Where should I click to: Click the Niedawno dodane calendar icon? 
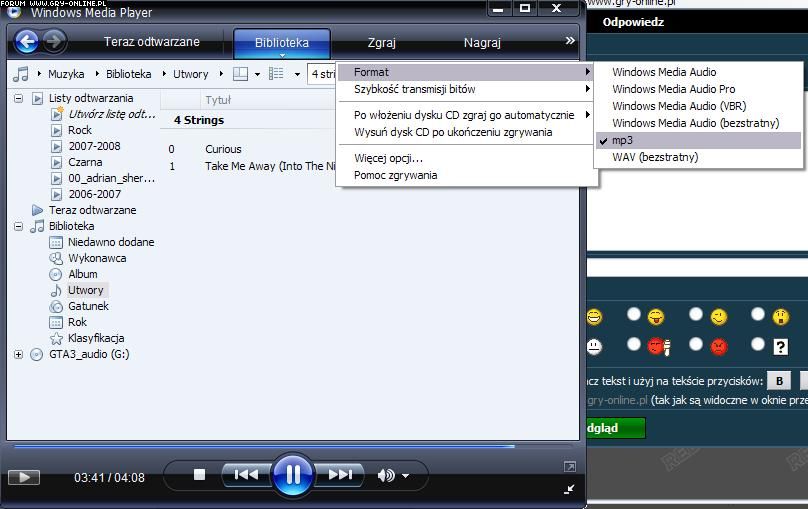click(x=56, y=243)
